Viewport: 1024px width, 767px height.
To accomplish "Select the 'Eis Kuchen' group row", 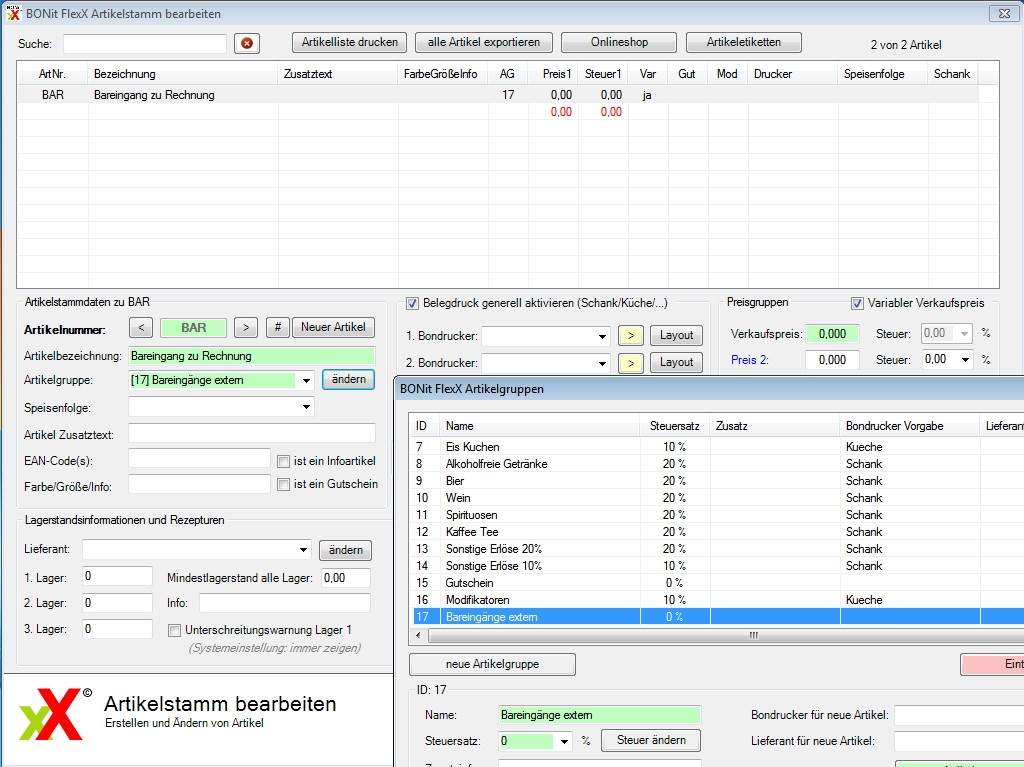I will coord(716,447).
